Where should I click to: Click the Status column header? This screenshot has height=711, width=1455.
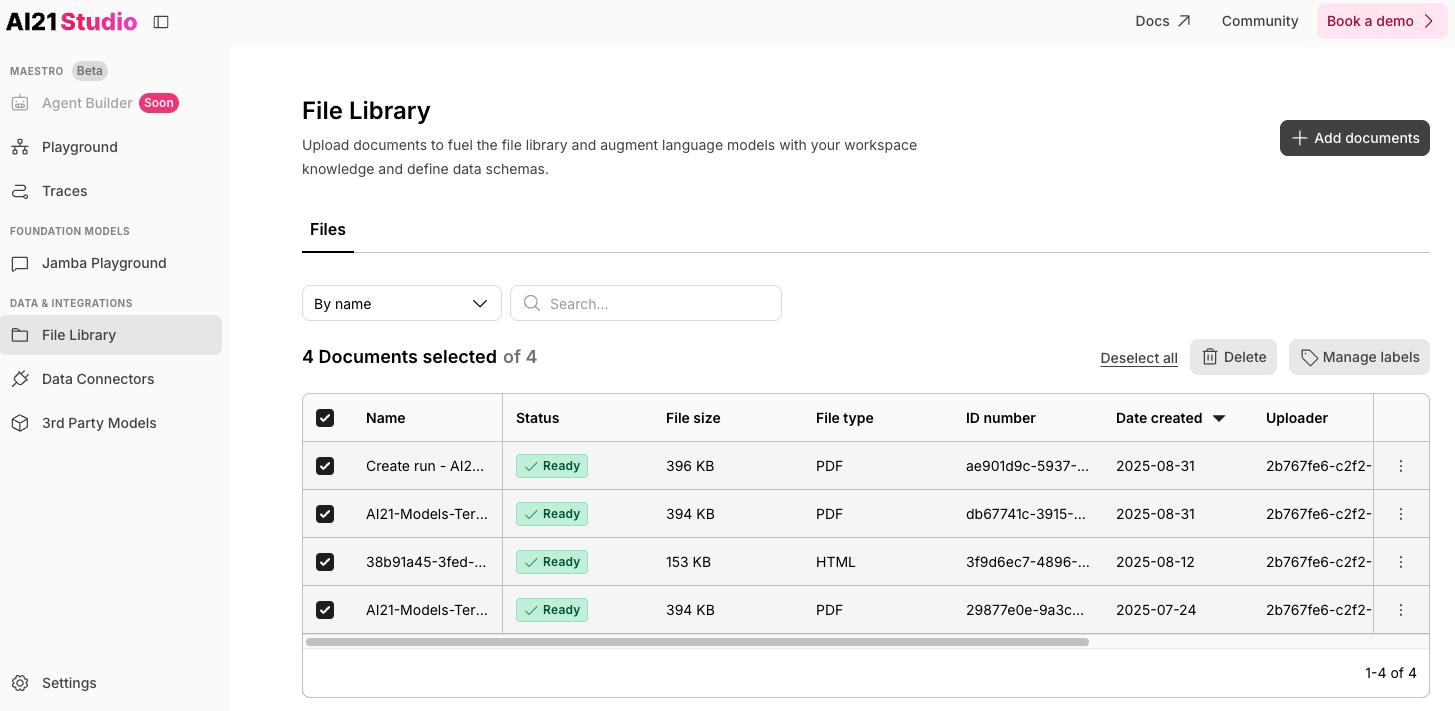tap(537, 418)
